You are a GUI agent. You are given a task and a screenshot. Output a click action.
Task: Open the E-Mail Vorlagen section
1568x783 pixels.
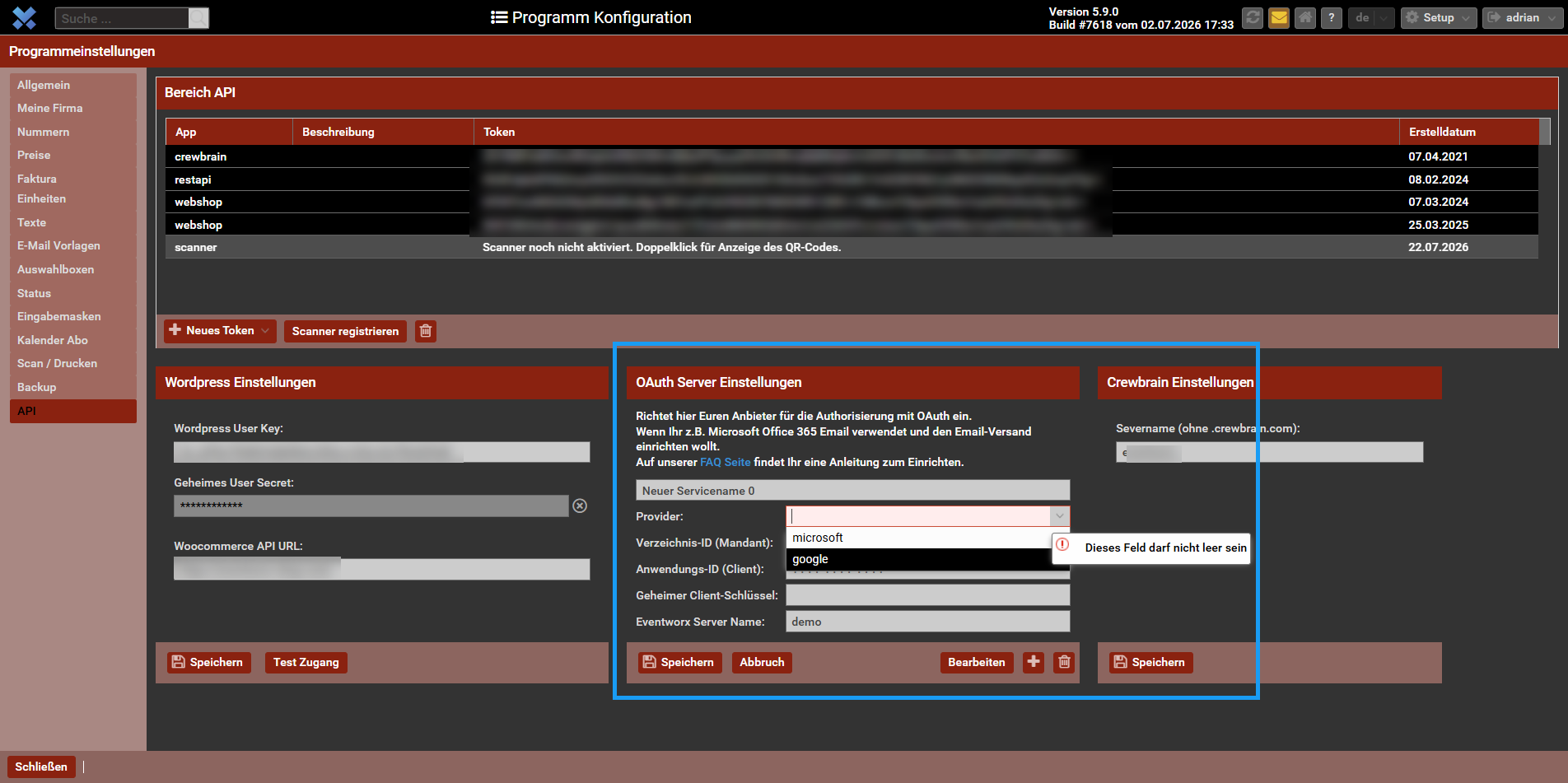click(73, 245)
